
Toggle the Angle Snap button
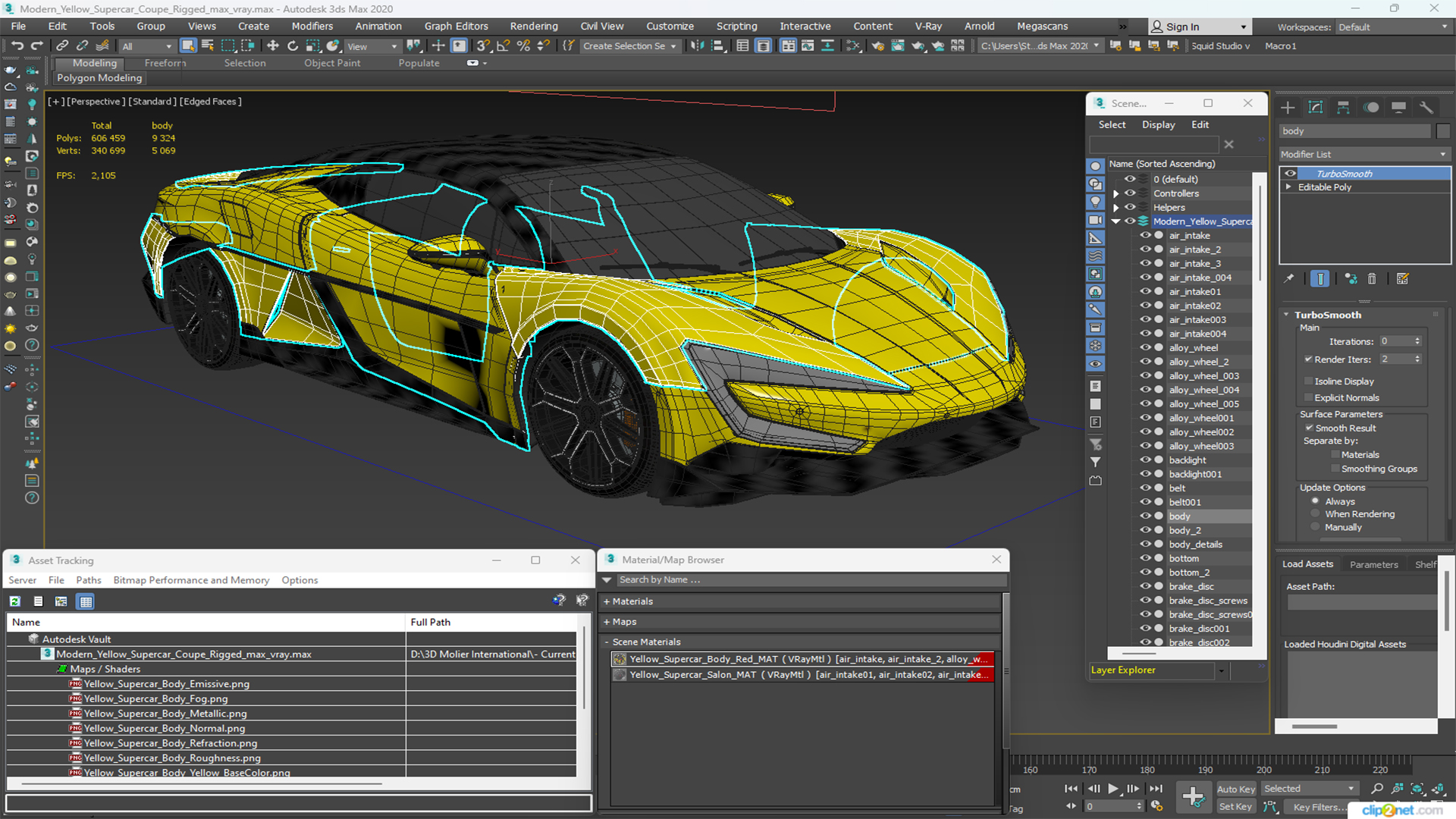point(503,46)
